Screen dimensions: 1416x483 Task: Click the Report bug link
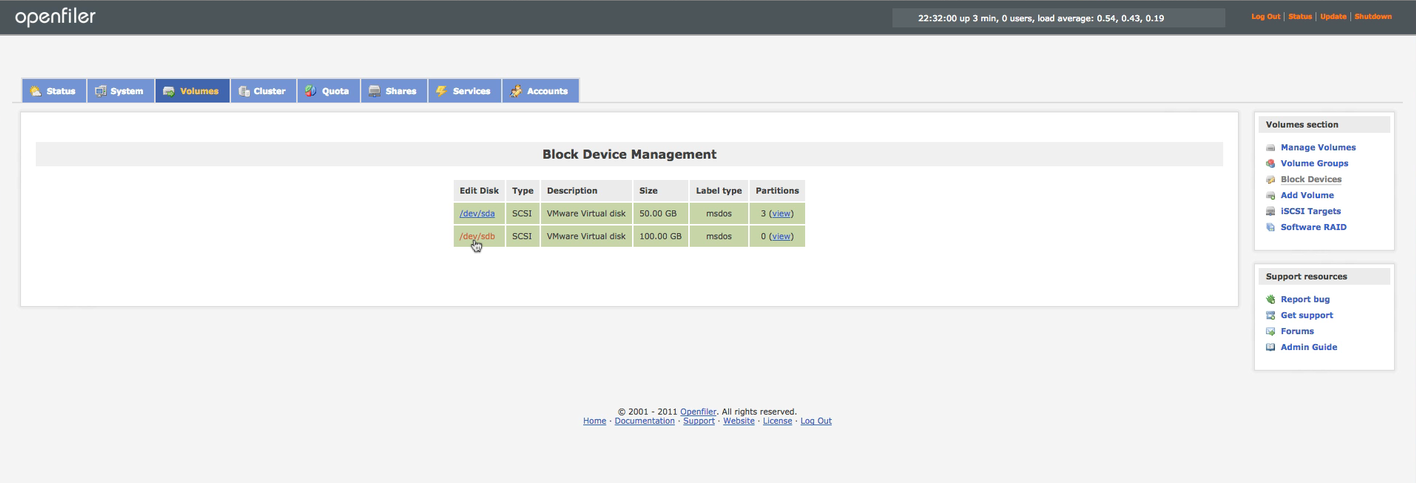pos(1305,299)
